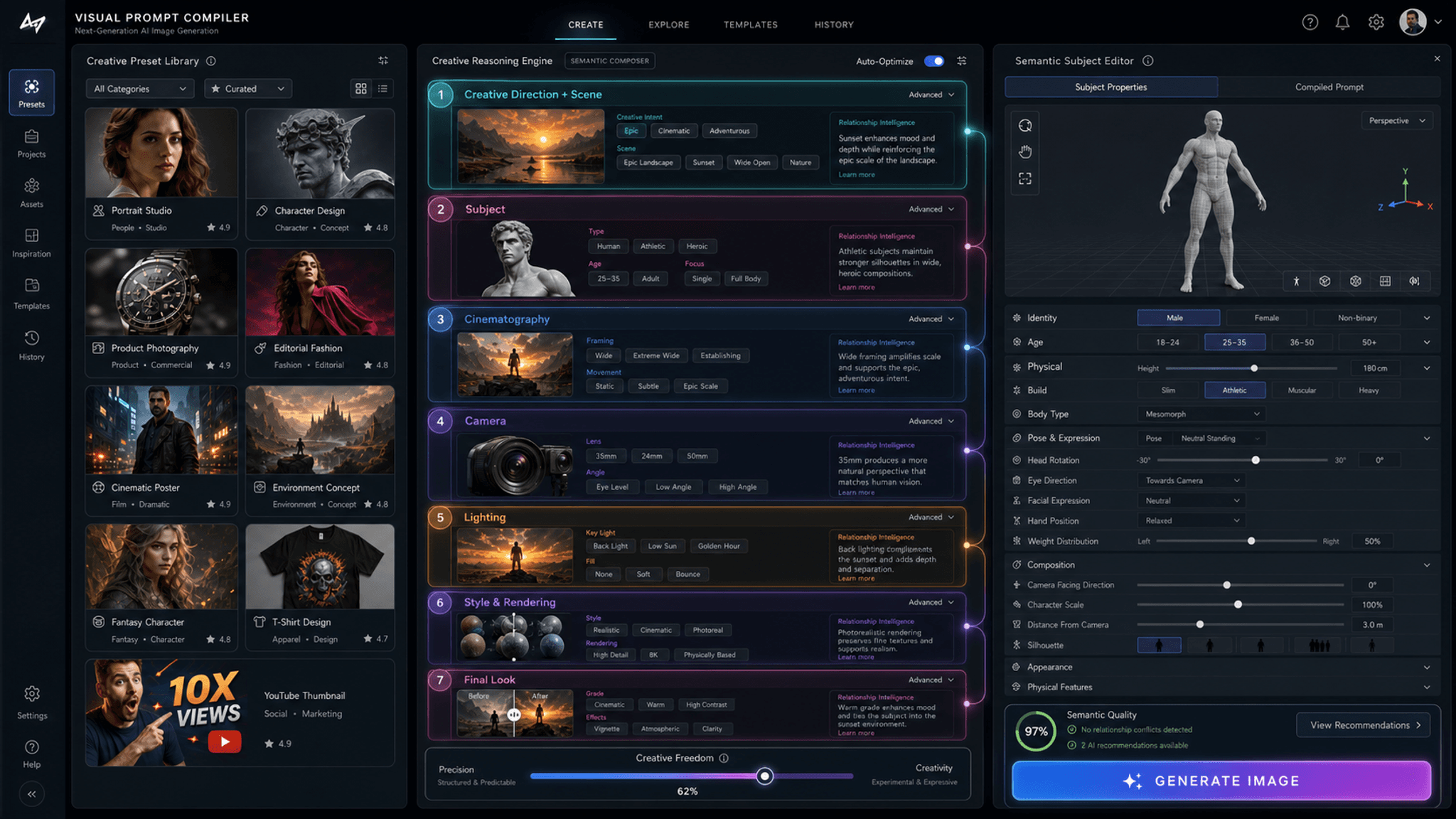Open Help in the left sidebar
Viewport: 1456px width, 819px height.
(x=32, y=754)
